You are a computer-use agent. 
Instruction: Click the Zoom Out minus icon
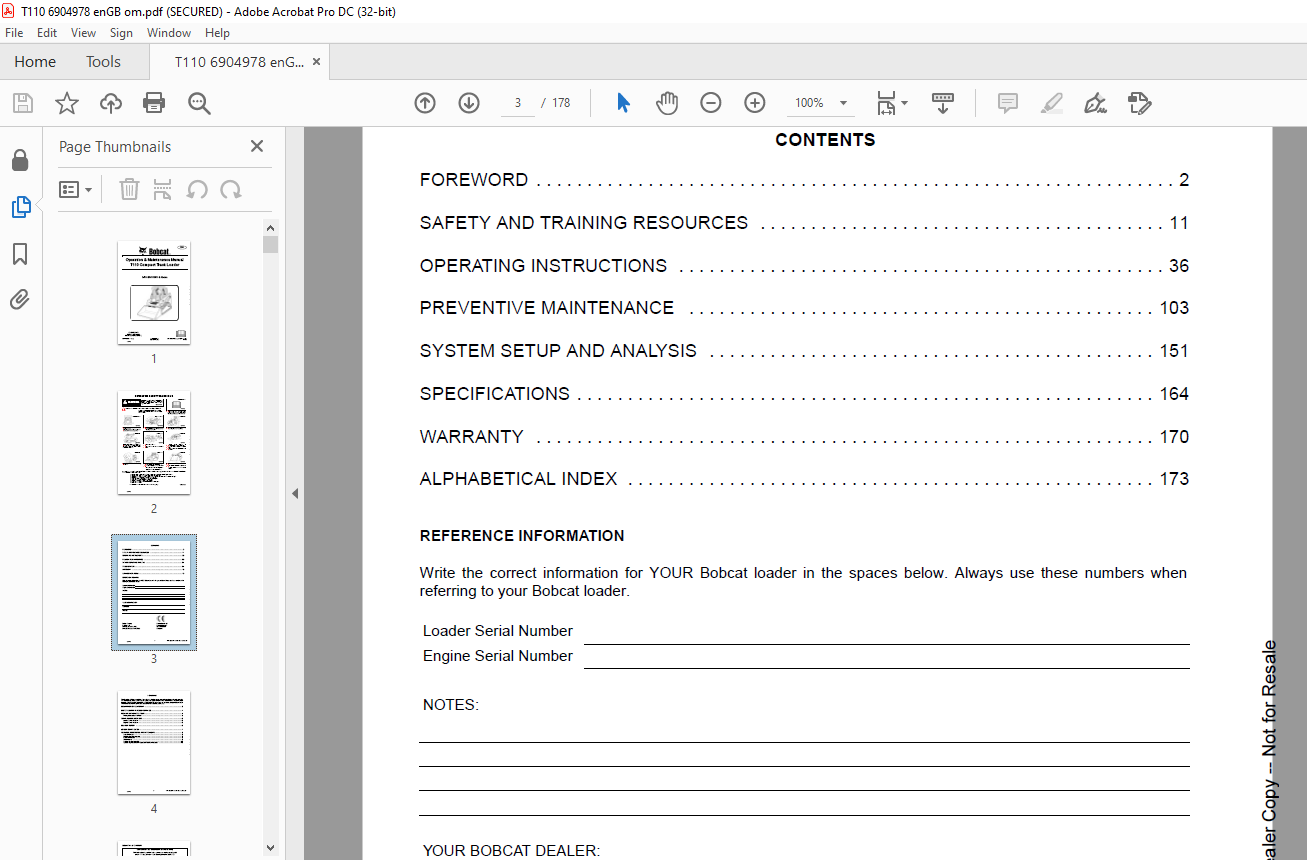711,103
